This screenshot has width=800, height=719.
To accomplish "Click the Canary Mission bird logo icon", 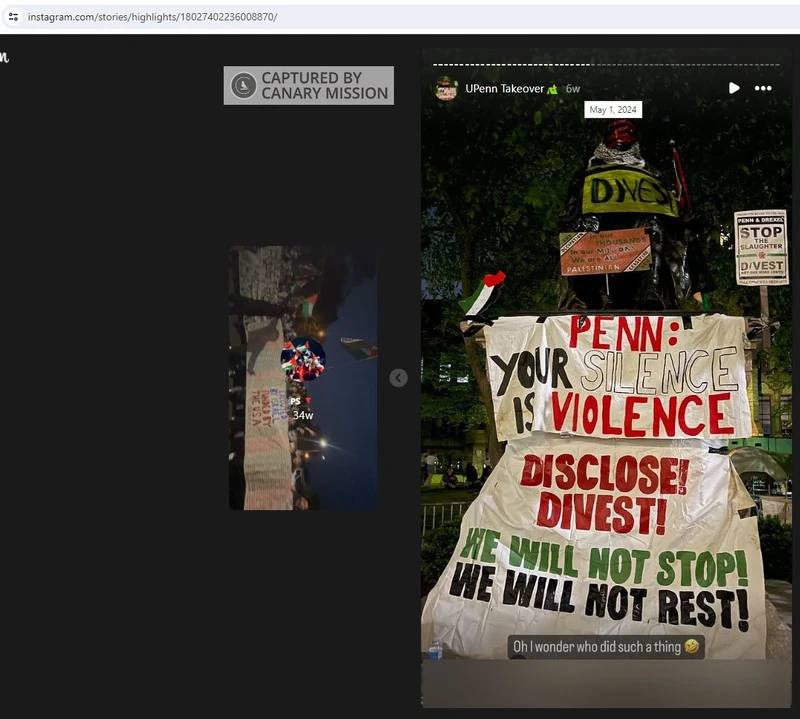I will tap(243, 86).
